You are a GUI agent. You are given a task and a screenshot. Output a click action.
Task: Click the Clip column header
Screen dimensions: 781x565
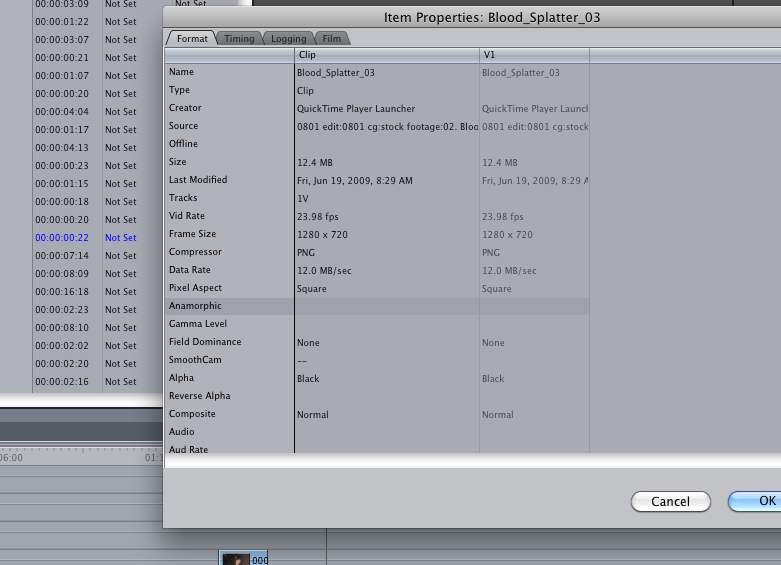pyautogui.click(x=386, y=55)
